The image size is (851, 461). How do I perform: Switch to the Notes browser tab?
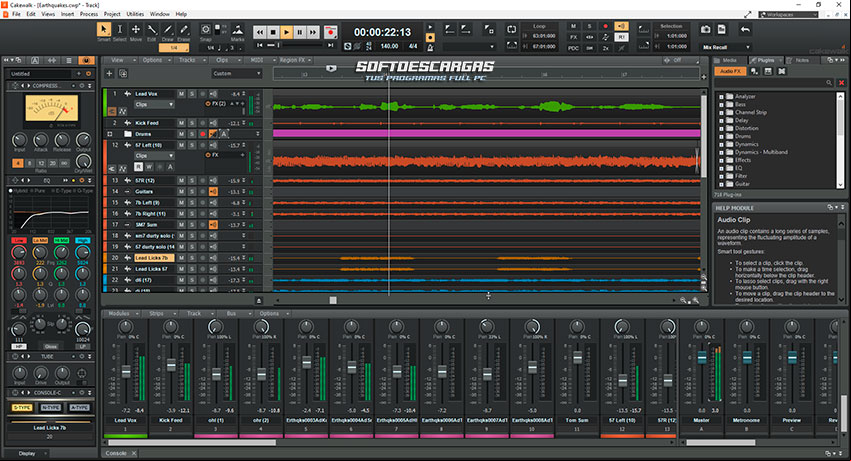[x=802, y=60]
